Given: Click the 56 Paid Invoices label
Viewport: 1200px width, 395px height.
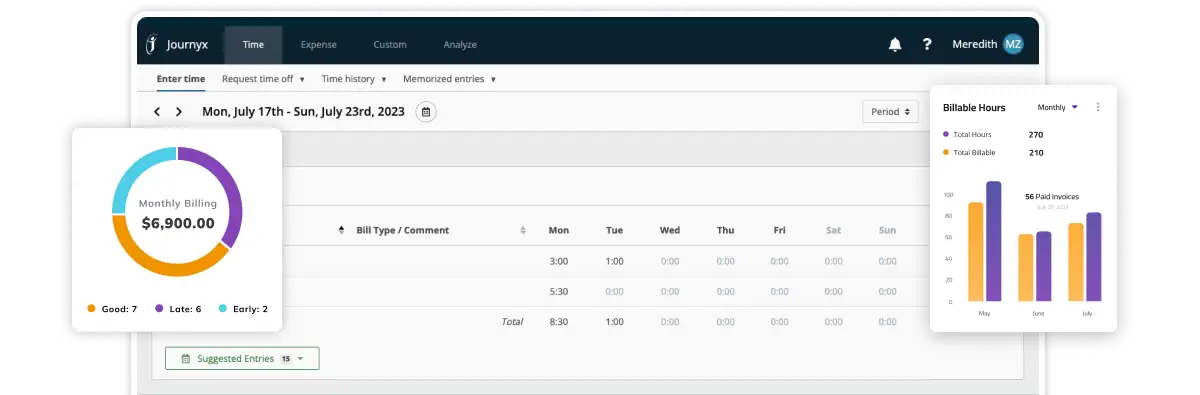Looking at the screenshot, I should 1052,197.
